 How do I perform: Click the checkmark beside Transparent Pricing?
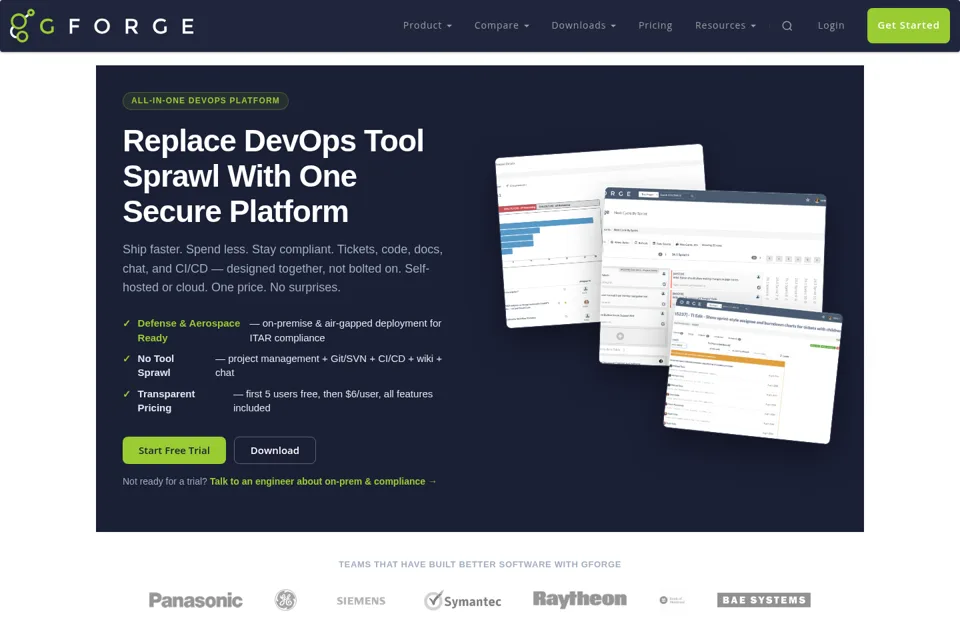tap(127, 394)
